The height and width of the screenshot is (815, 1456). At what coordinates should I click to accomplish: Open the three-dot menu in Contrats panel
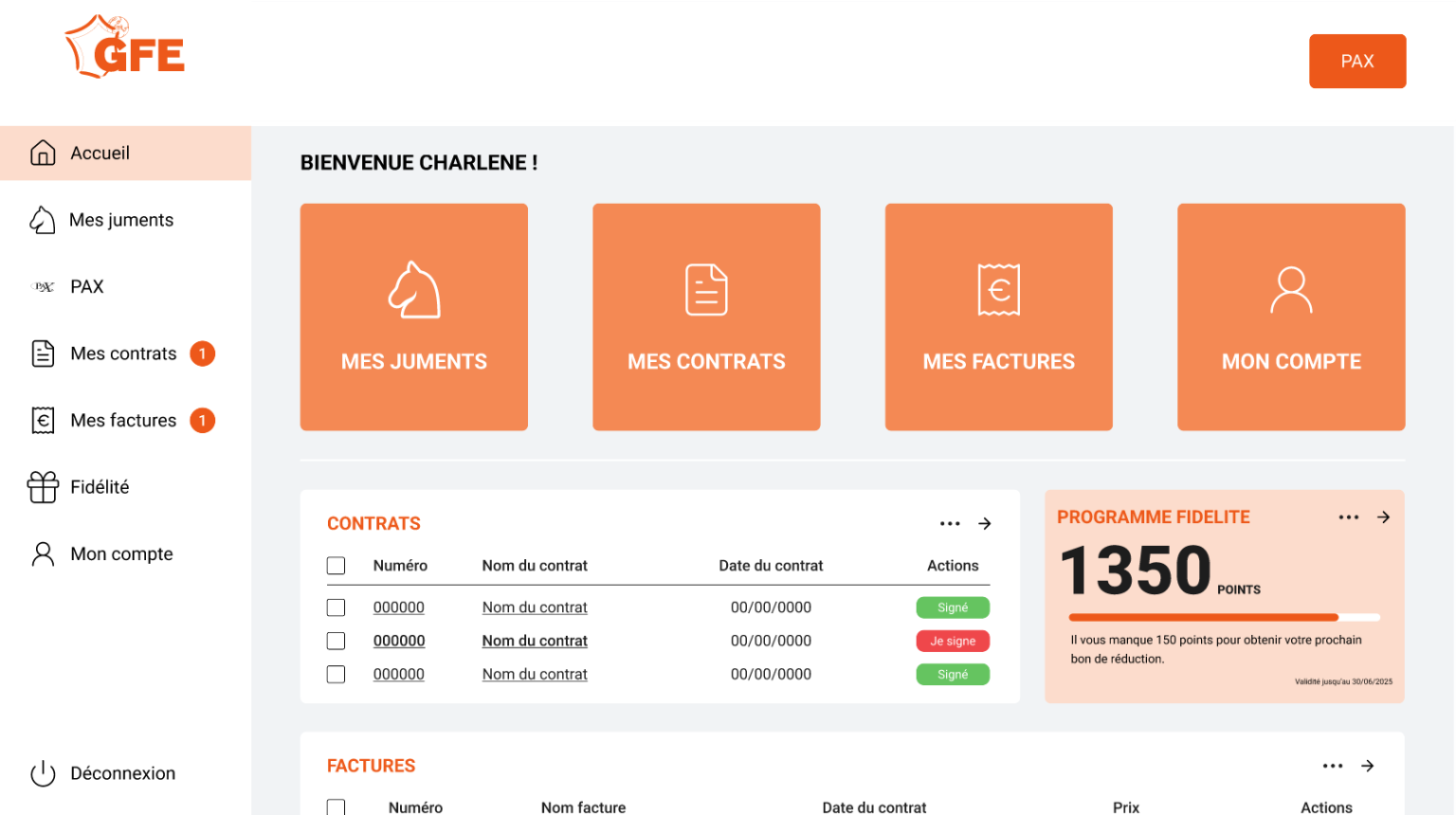[950, 524]
